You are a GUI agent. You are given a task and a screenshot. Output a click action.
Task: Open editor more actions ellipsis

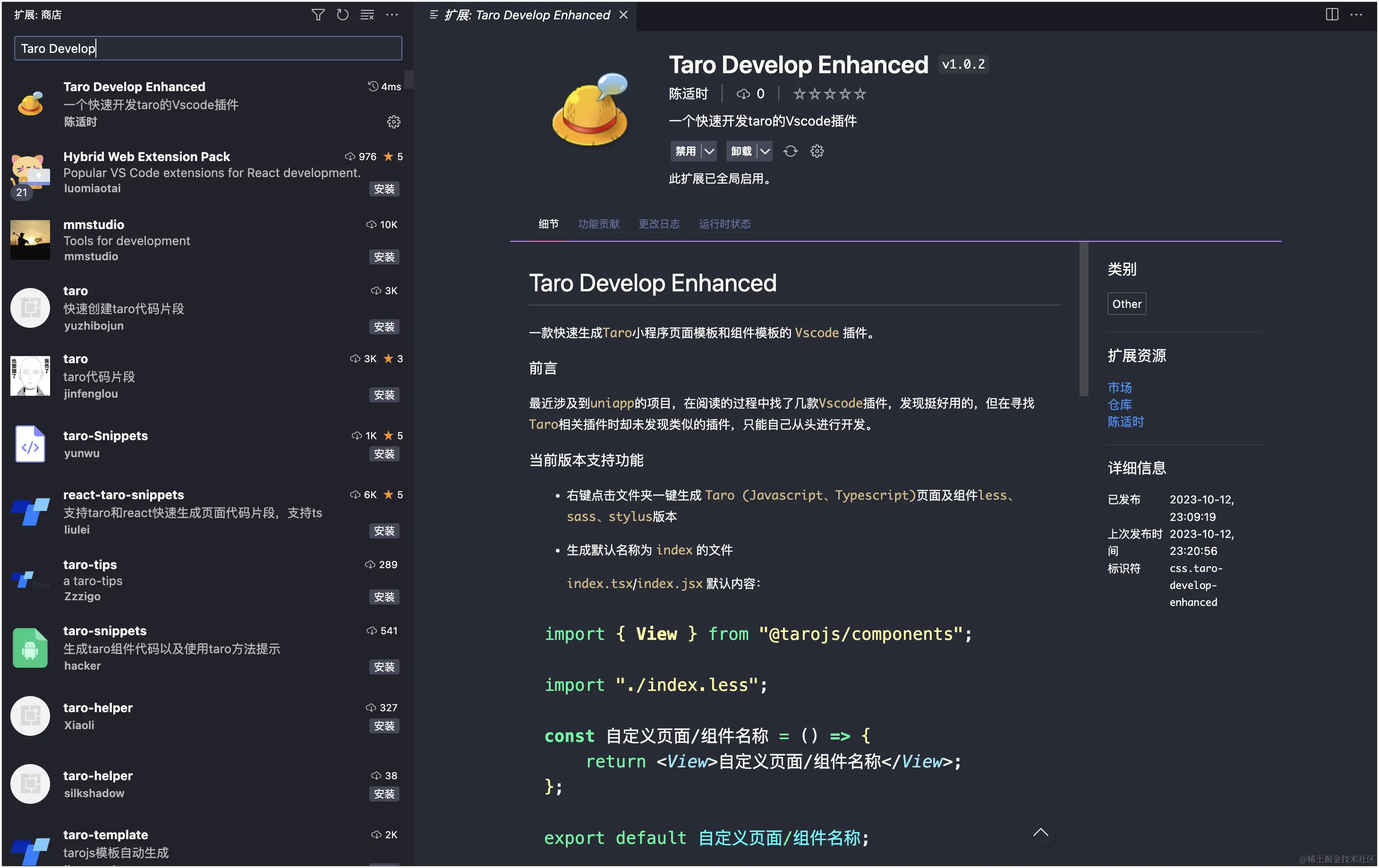(1357, 14)
